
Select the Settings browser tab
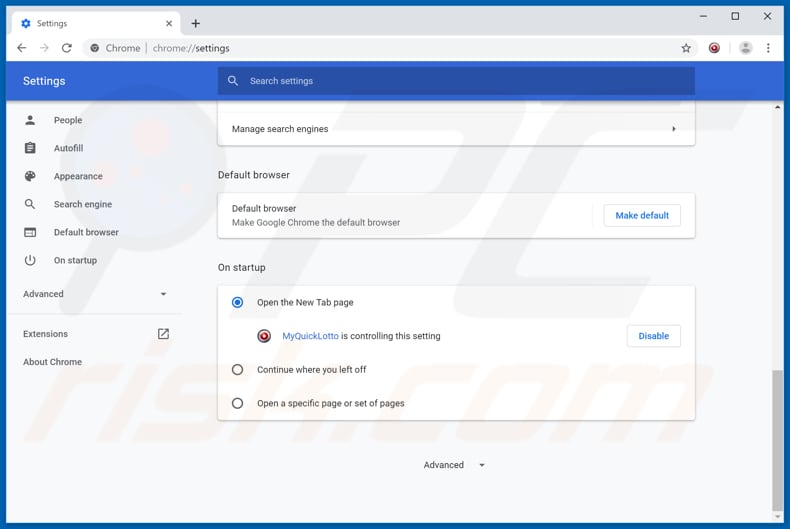pos(96,23)
